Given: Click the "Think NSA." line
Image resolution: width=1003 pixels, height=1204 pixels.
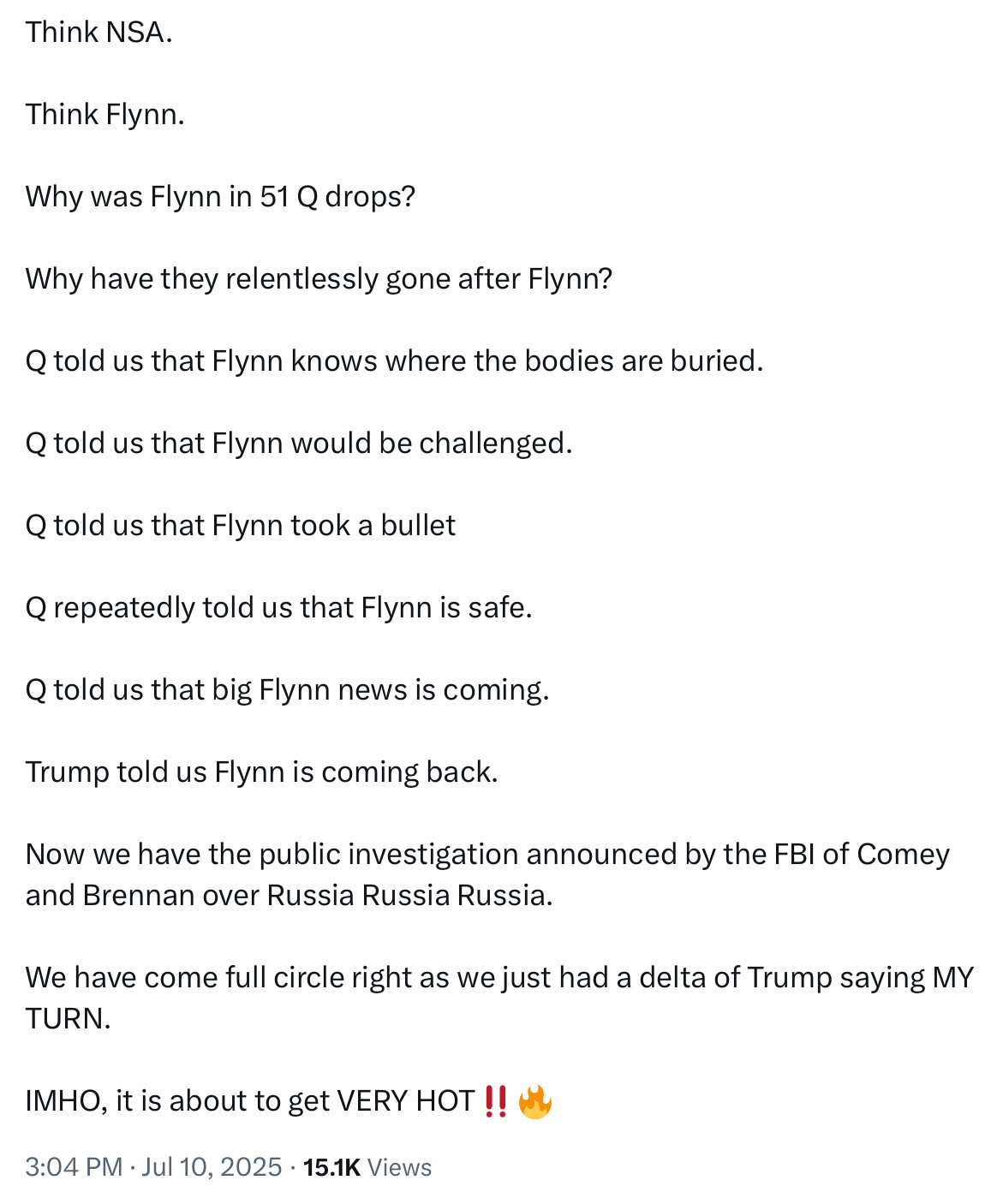Looking at the screenshot, I should coord(99,33).
